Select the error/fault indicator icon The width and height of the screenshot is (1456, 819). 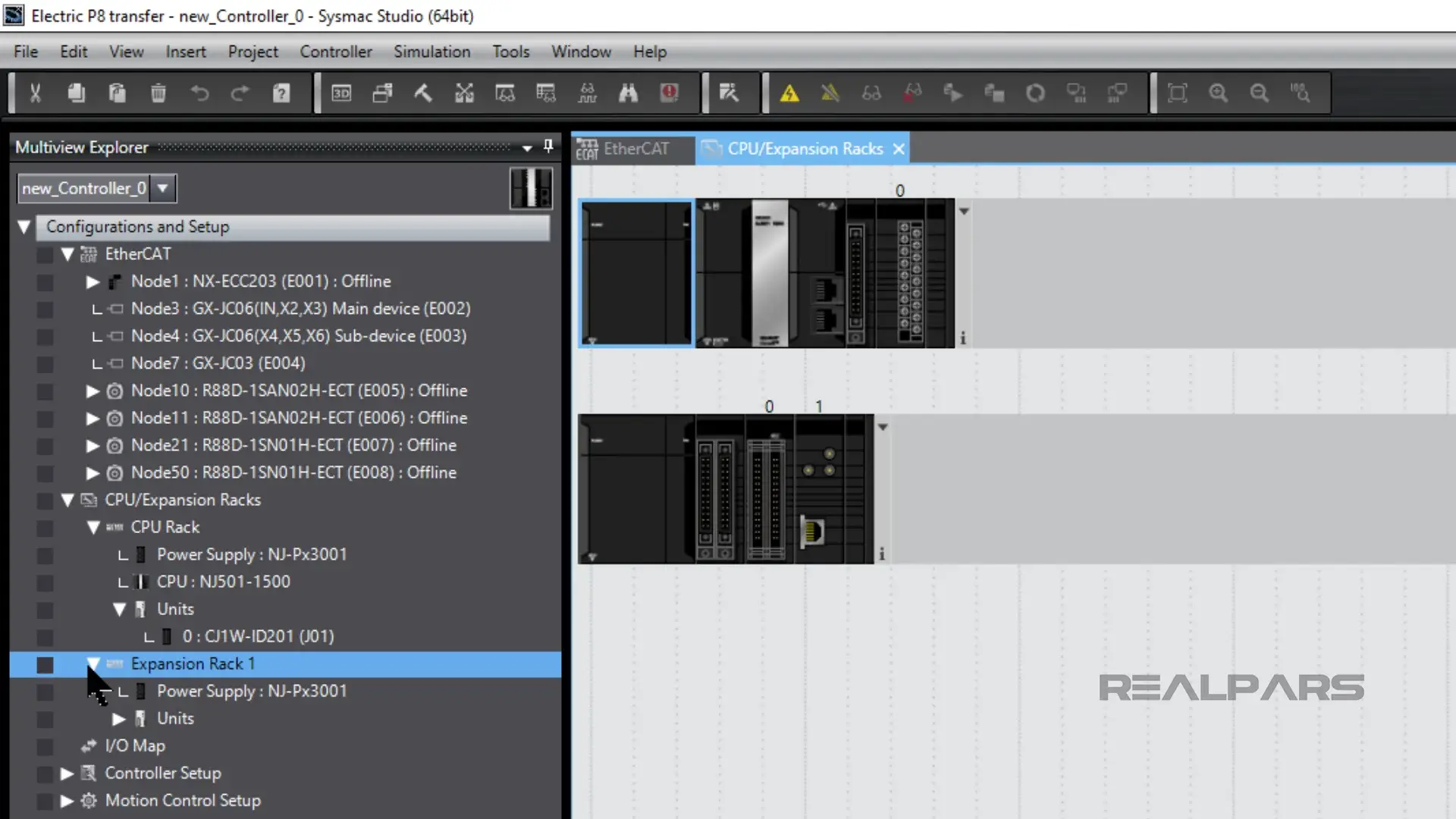(668, 92)
